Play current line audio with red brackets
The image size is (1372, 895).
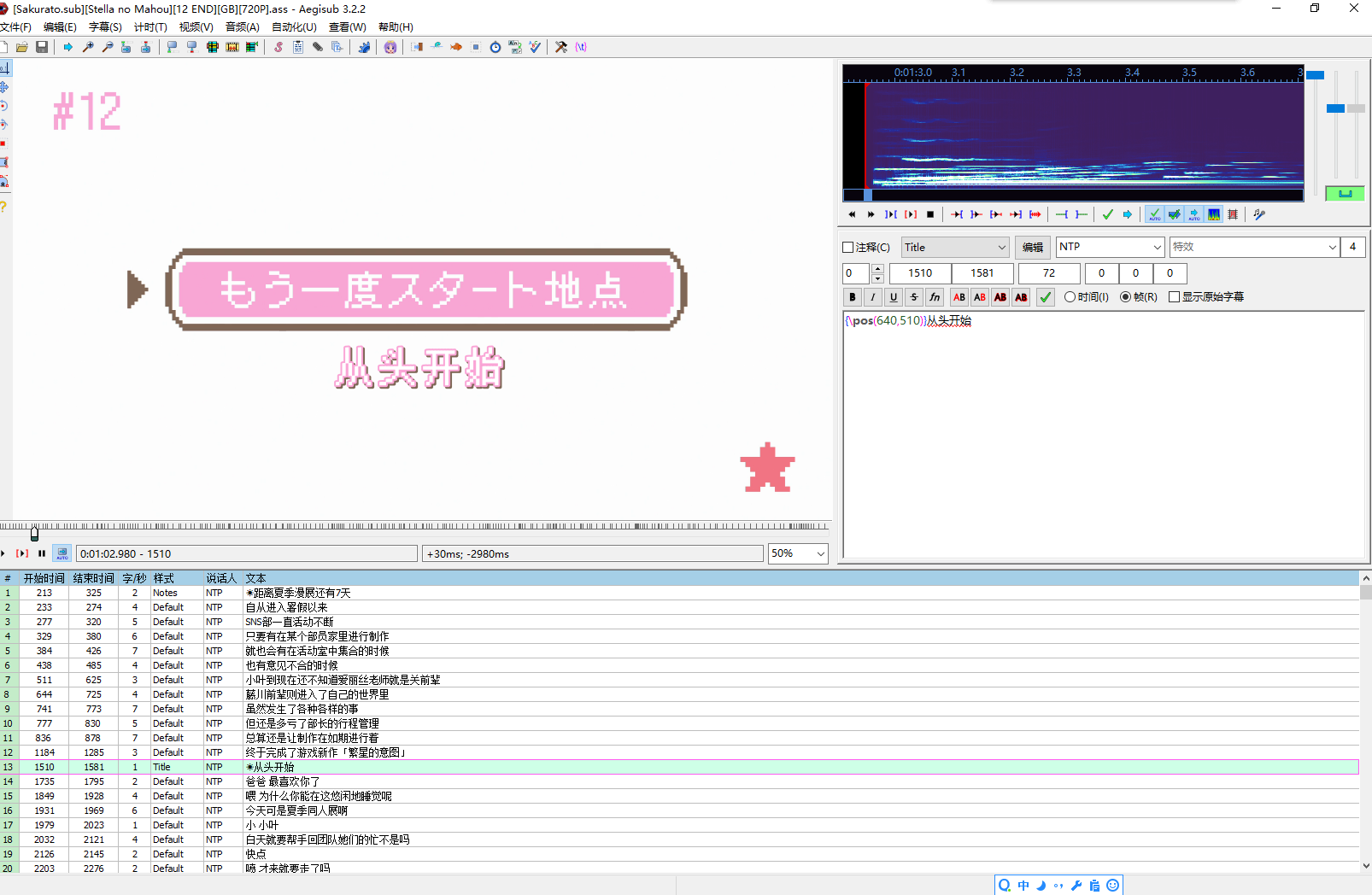911,214
